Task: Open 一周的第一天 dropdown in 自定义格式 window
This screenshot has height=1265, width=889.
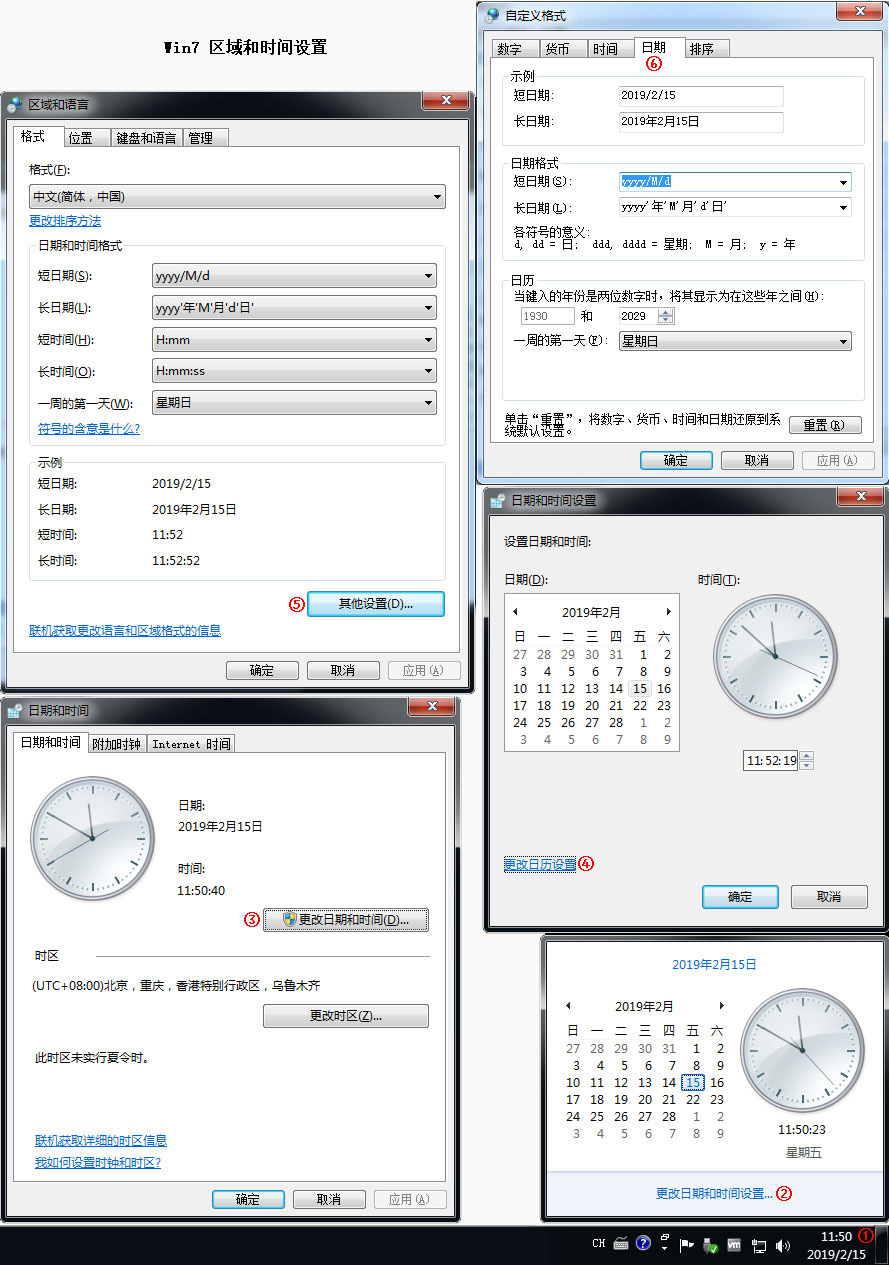Action: pyautogui.click(x=735, y=341)
